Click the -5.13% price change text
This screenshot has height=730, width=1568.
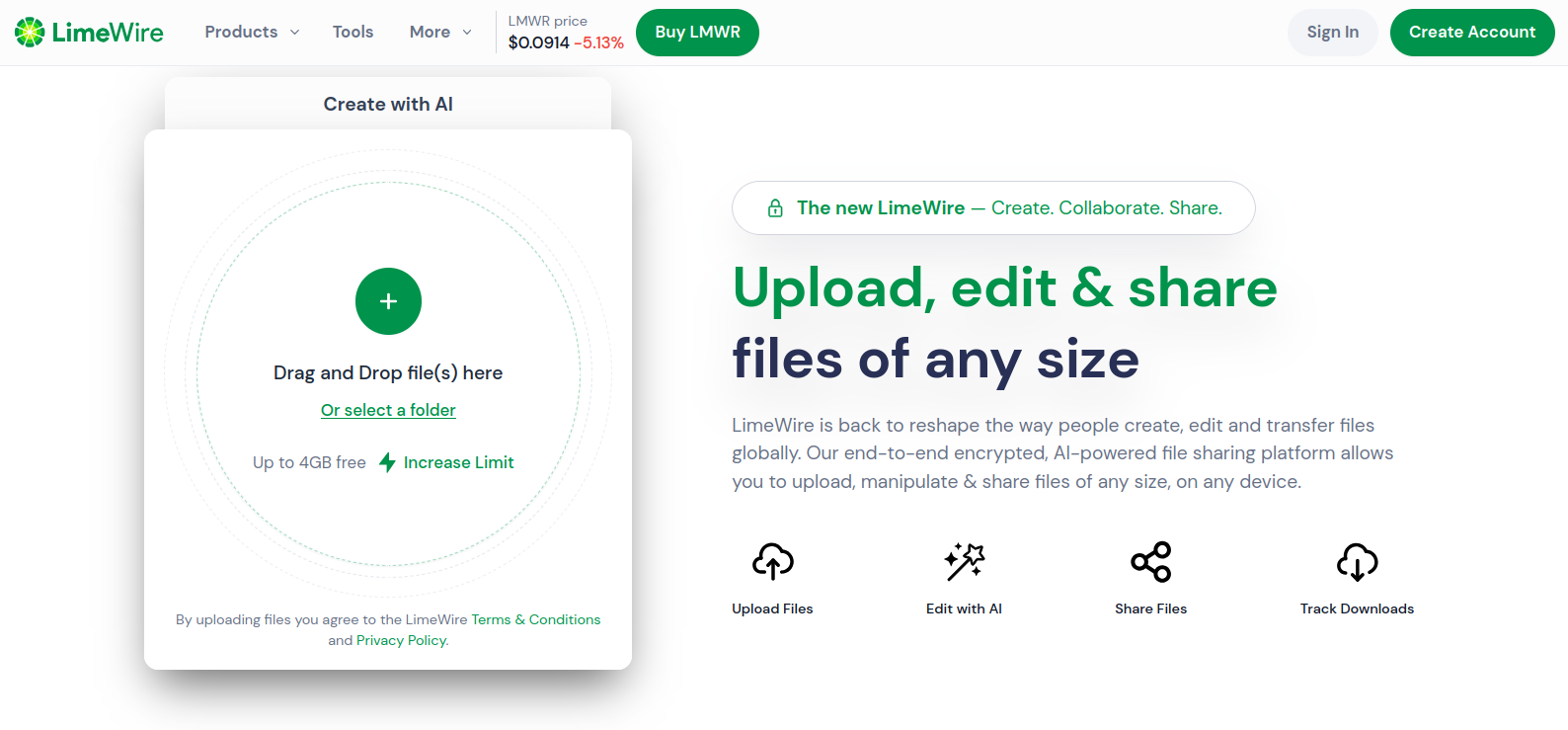pyautogui.click(x=599, y=42)
